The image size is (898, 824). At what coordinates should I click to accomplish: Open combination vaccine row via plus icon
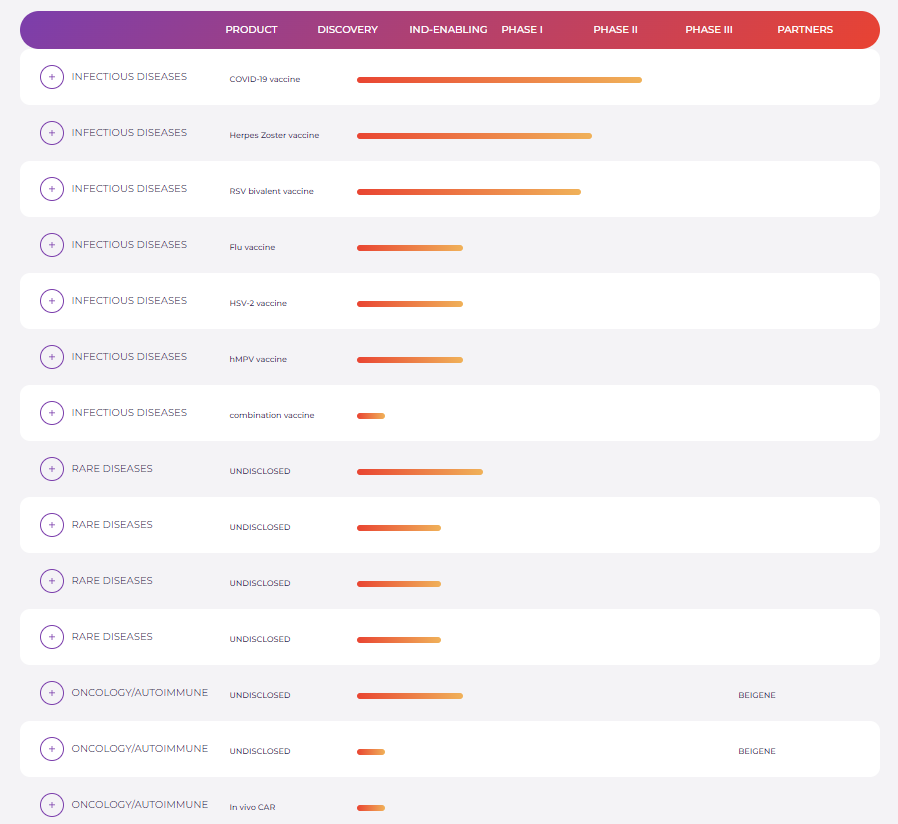[52, 413]
